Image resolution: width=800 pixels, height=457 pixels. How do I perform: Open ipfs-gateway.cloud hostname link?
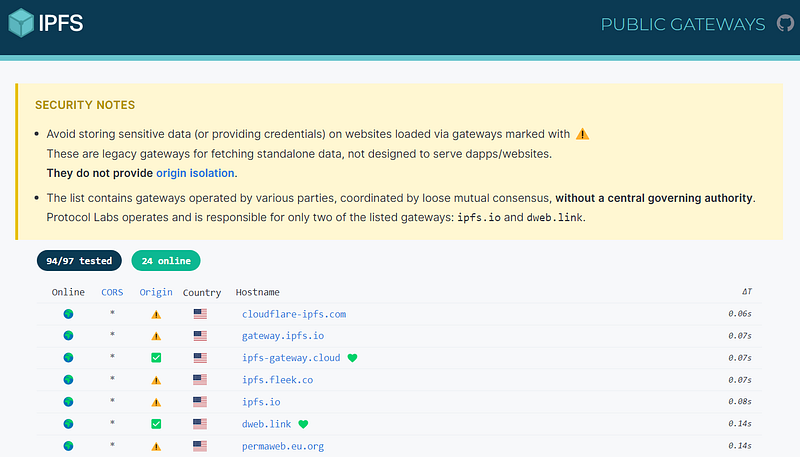pos(291,358)
